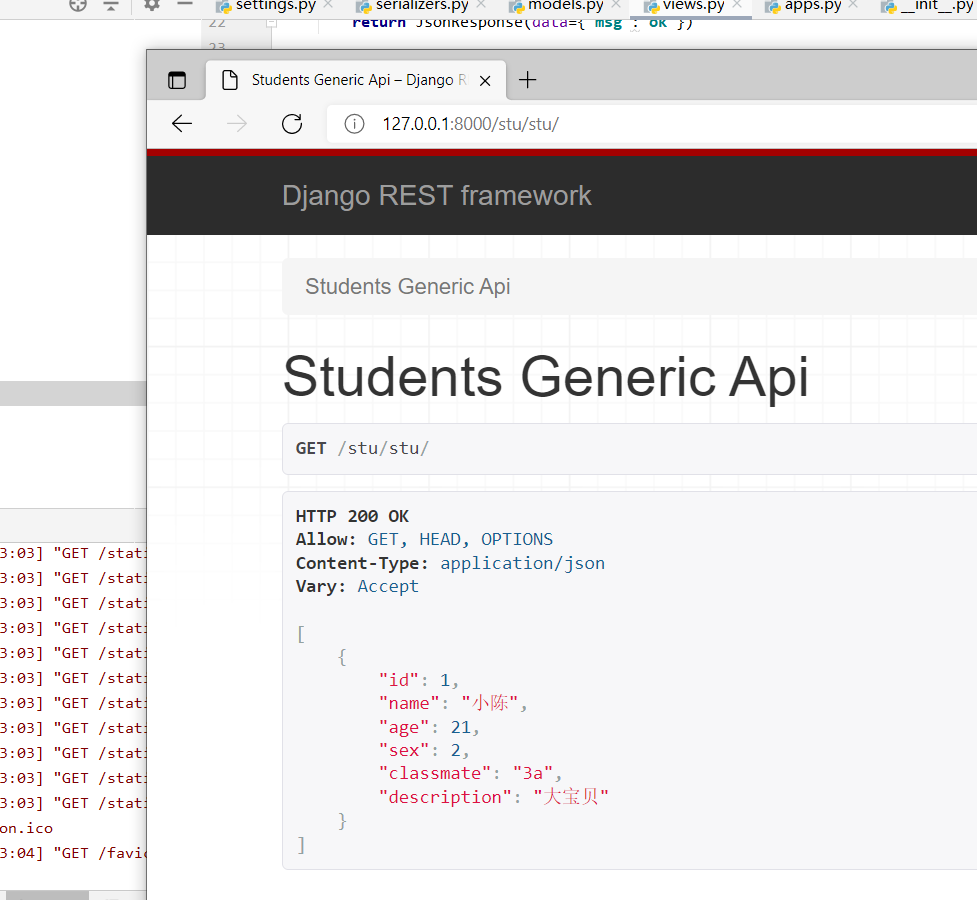Click the Allow: GET, HEAD, OPTIONS header
977x900 pixels.
pyautogui.click(x=424, y=540)
